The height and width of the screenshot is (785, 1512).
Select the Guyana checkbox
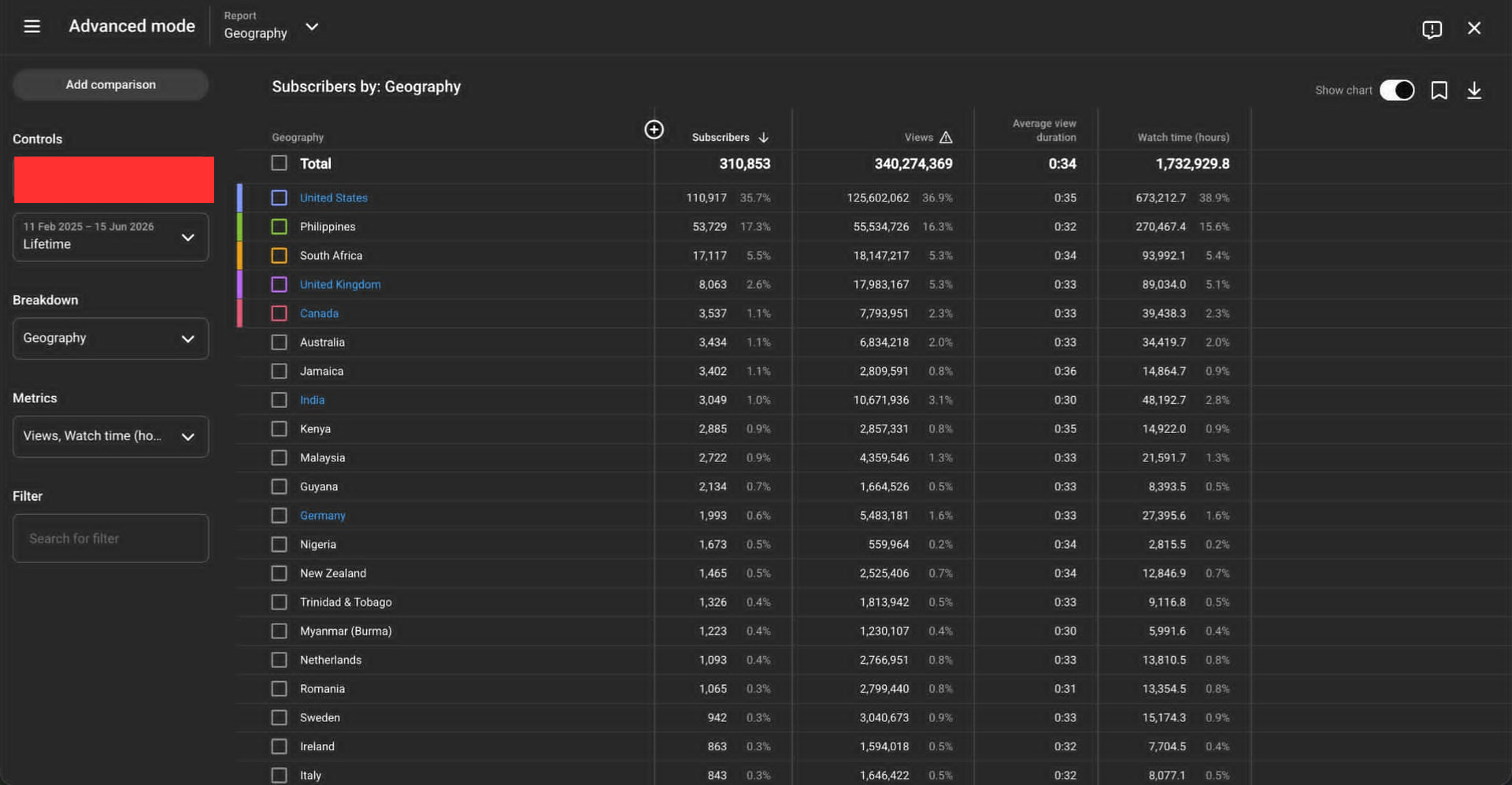click(279, 487)
